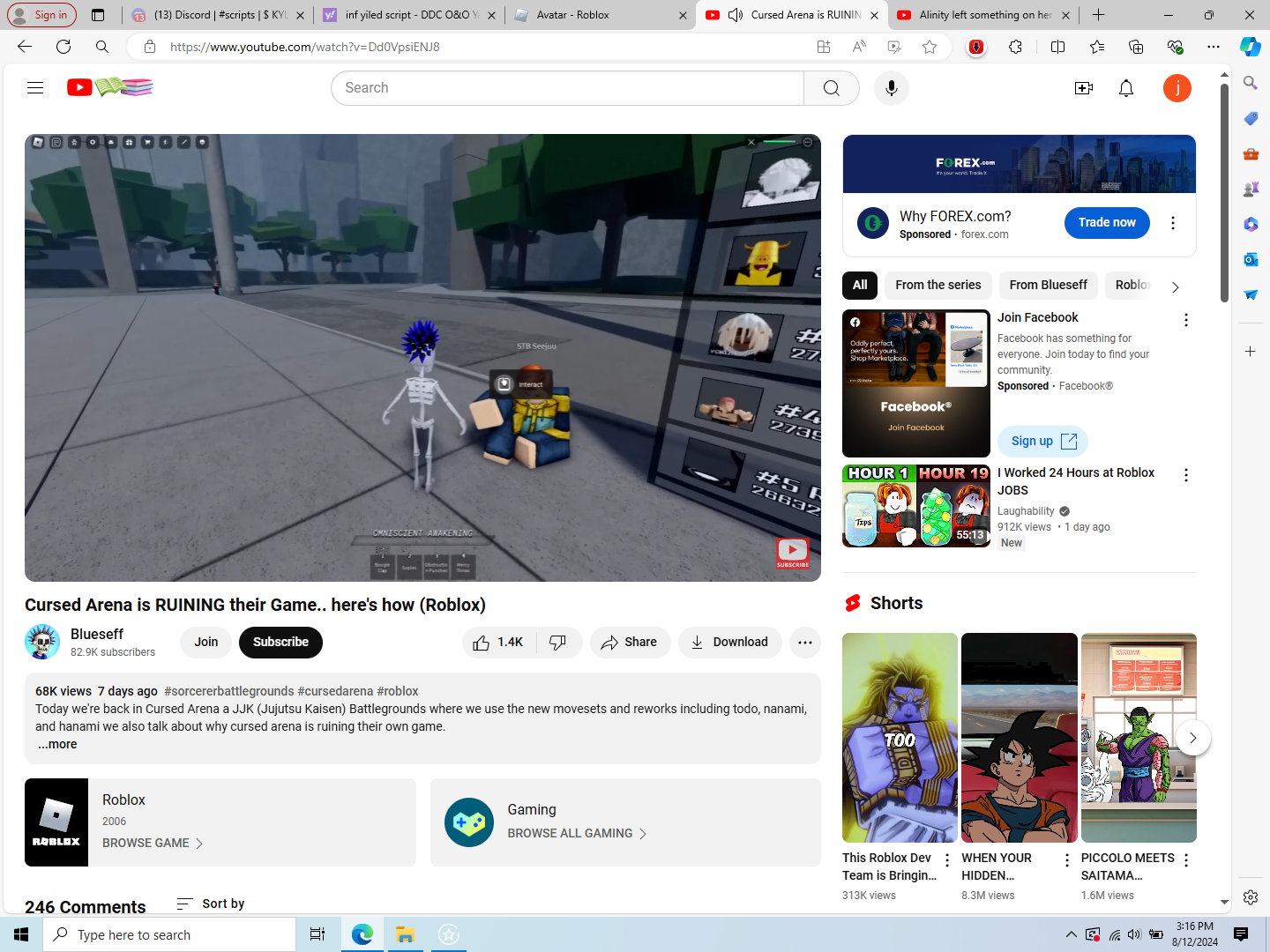Download the video

coord(729,643)
